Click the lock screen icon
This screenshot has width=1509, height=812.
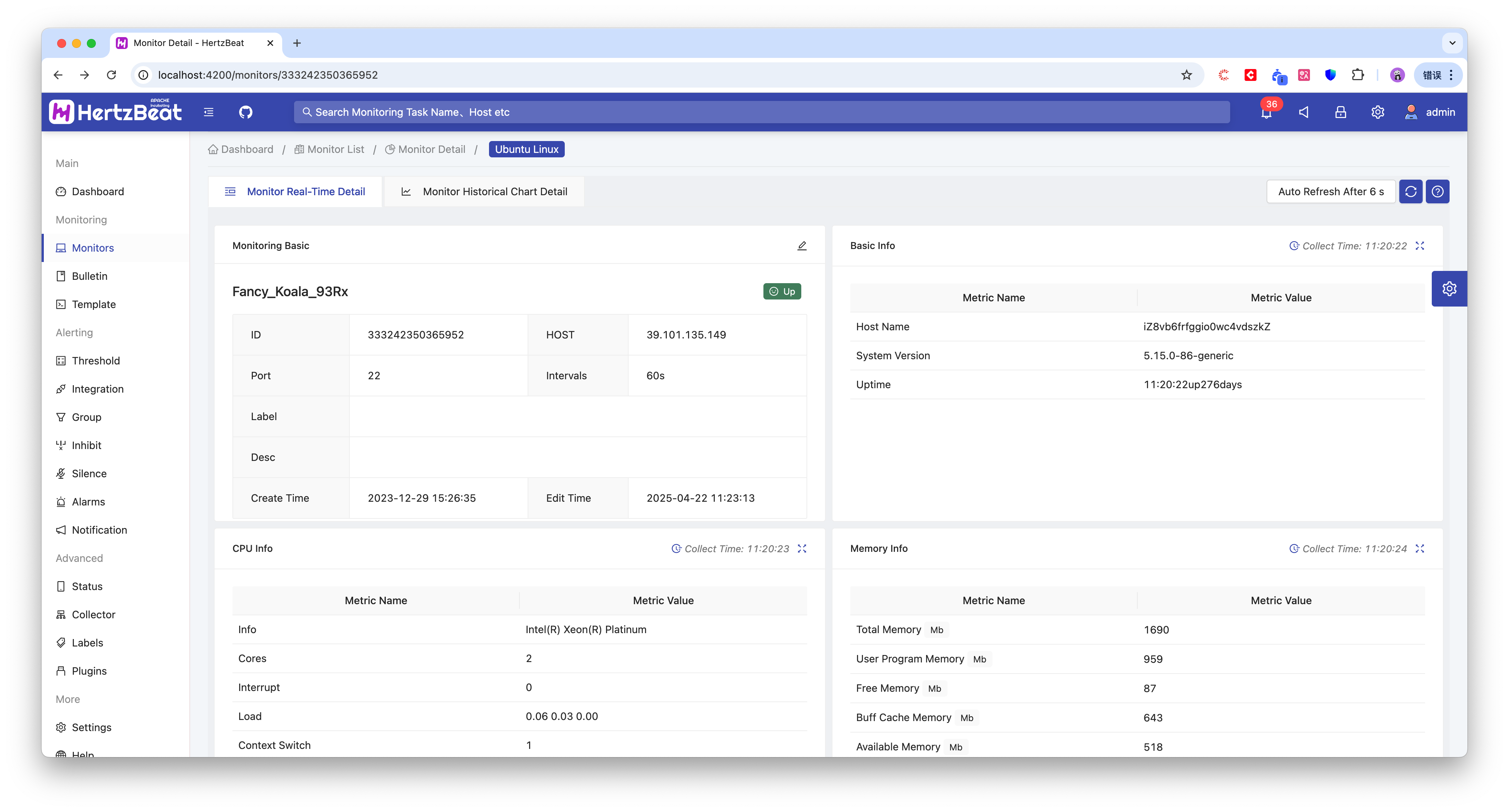click(1340, 112)
